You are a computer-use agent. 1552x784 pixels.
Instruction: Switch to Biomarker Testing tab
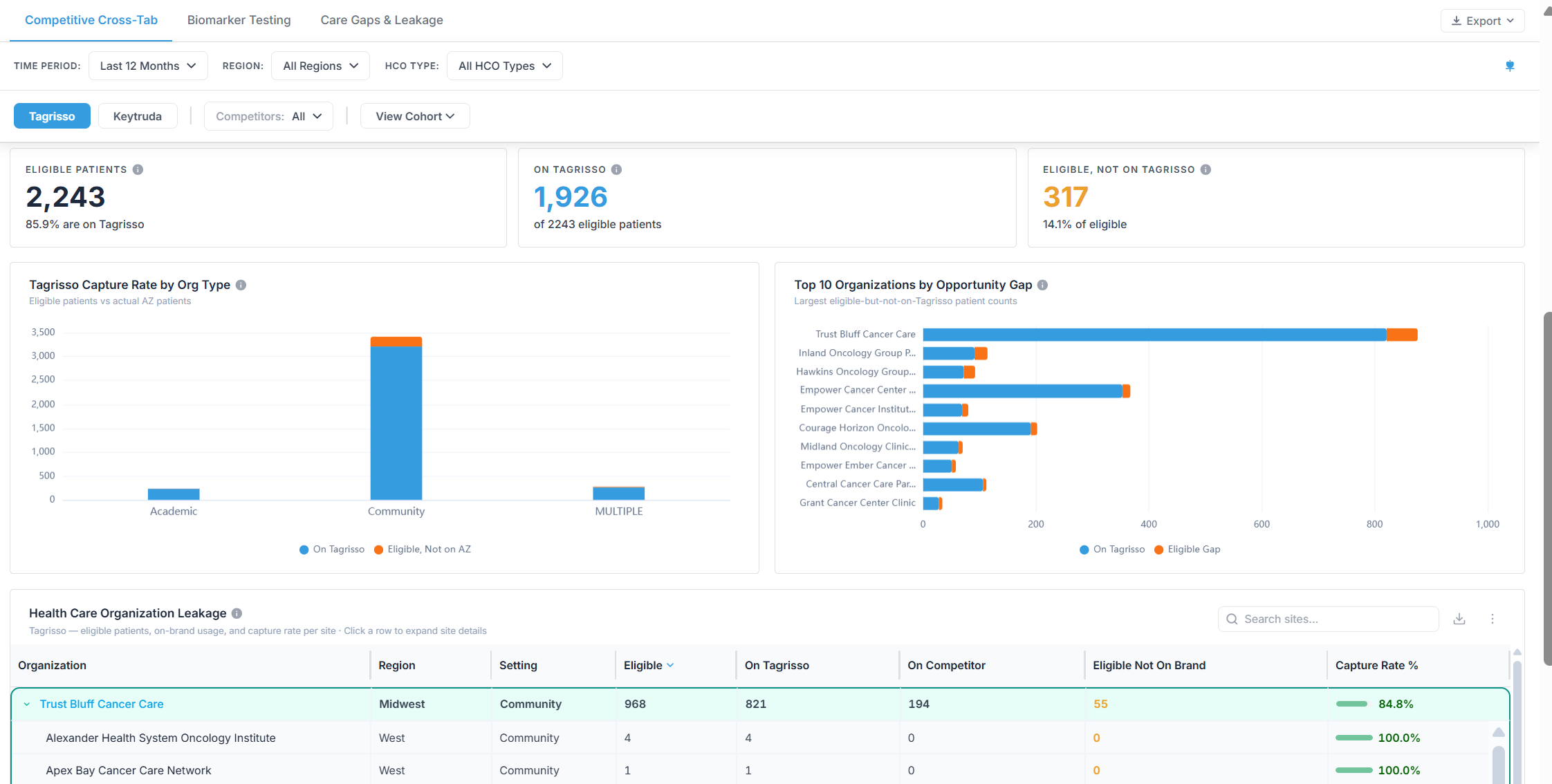pos(239,20)
